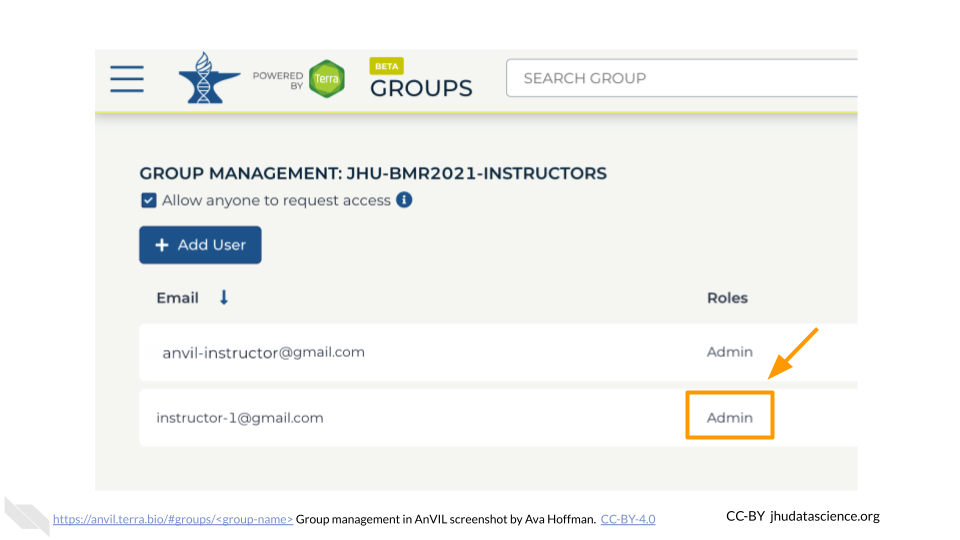Click the green Terra hexagon logo
This screenshot has height=540, width=960.
(326, 79)
